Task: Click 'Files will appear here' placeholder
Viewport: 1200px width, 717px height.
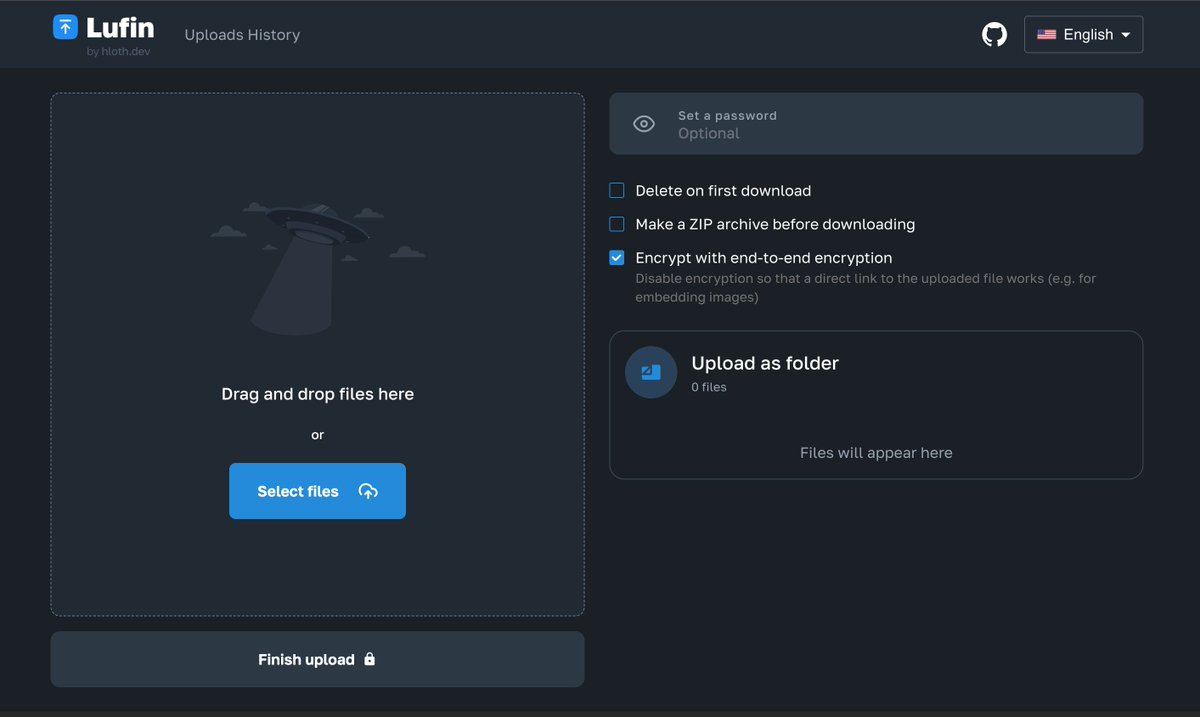Action: 876,453
